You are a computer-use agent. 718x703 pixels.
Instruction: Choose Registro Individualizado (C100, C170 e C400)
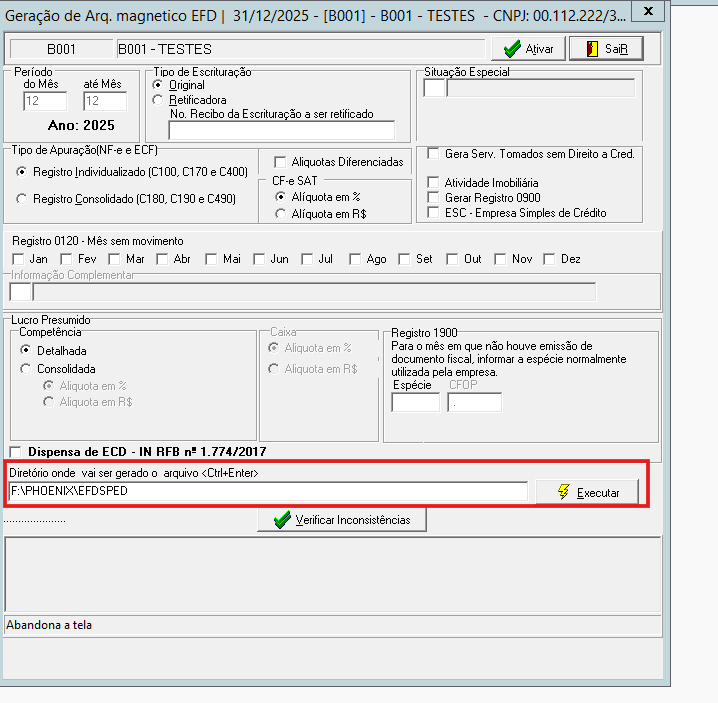click(21, 172)
